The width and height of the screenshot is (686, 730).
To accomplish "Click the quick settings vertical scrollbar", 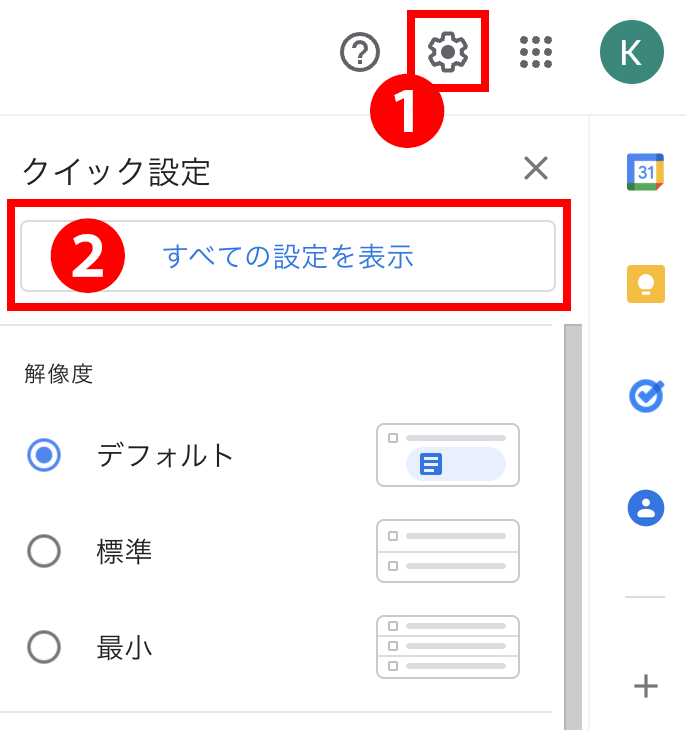I will (573, 527).
